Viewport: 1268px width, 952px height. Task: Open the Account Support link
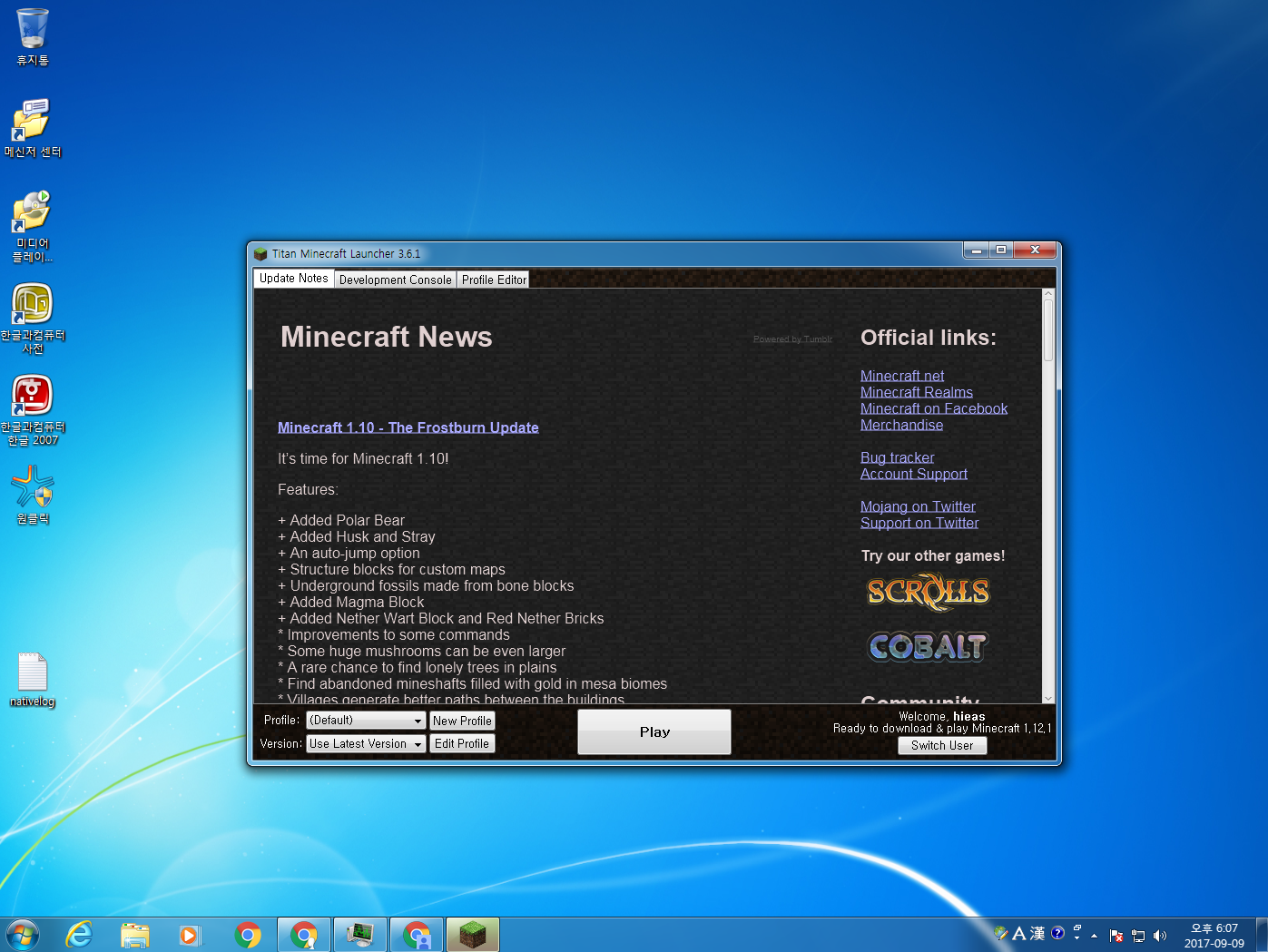(x=914, y=474)
